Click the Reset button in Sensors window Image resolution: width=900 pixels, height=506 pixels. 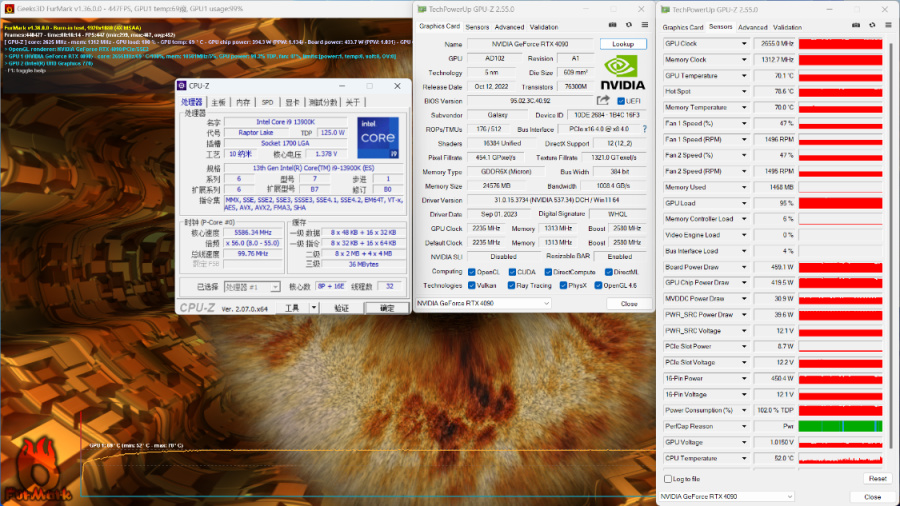(876, 479)
